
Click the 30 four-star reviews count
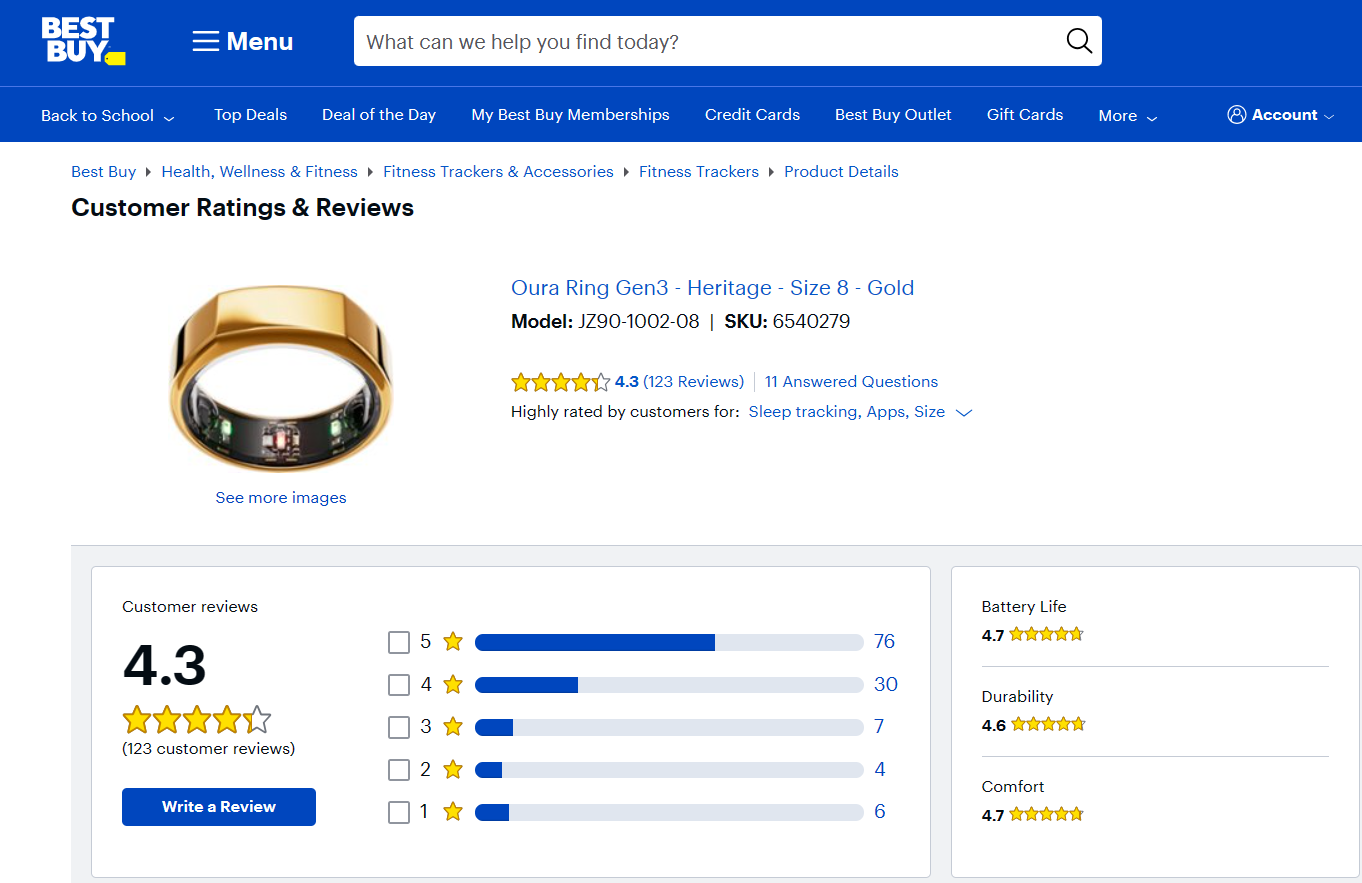point(886,684)
